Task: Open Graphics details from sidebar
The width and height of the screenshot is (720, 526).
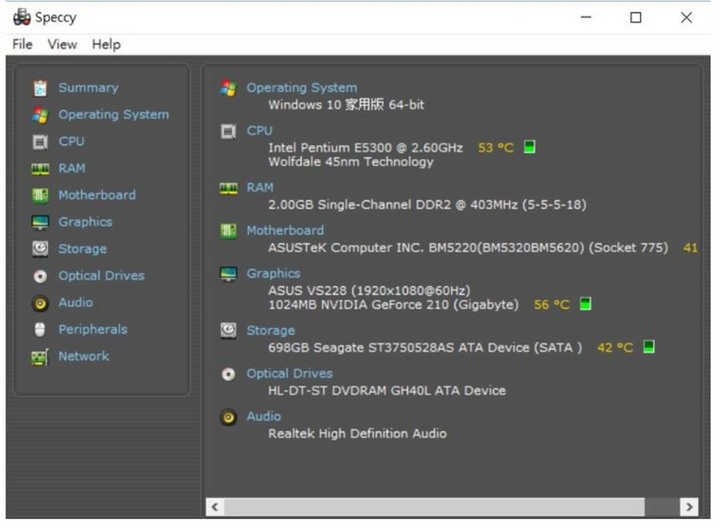Action: coord(85,222)
